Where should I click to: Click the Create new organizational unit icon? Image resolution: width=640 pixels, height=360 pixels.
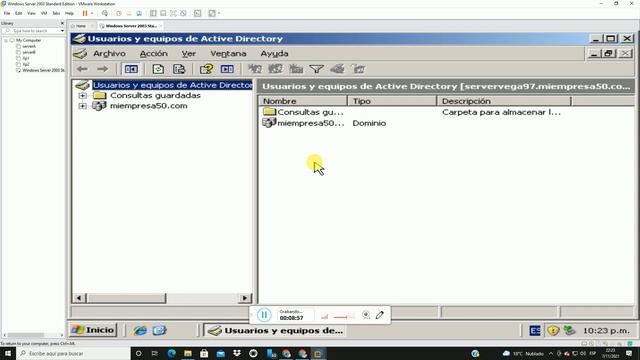click(296, 69)
